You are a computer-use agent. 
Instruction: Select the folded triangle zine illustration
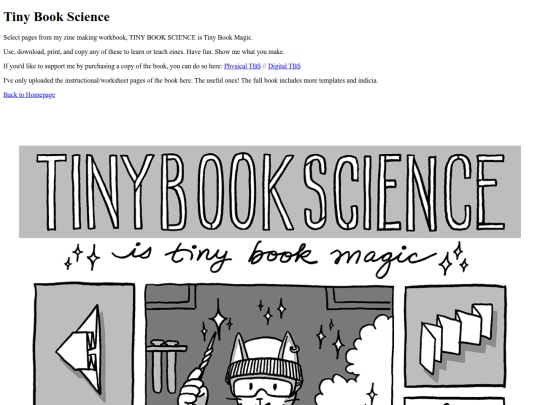[80, 350]
